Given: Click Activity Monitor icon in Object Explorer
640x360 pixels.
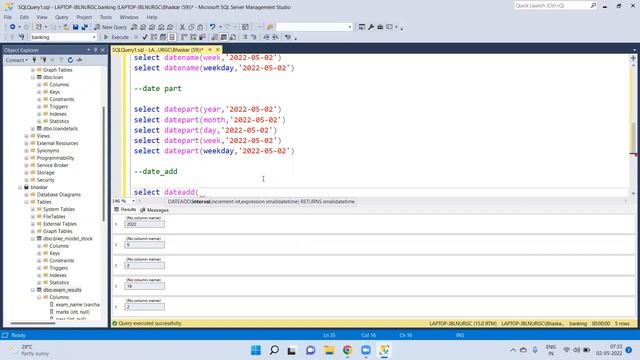Looking at the screenshot, I should pyautogui.click(x=79, y=60).
